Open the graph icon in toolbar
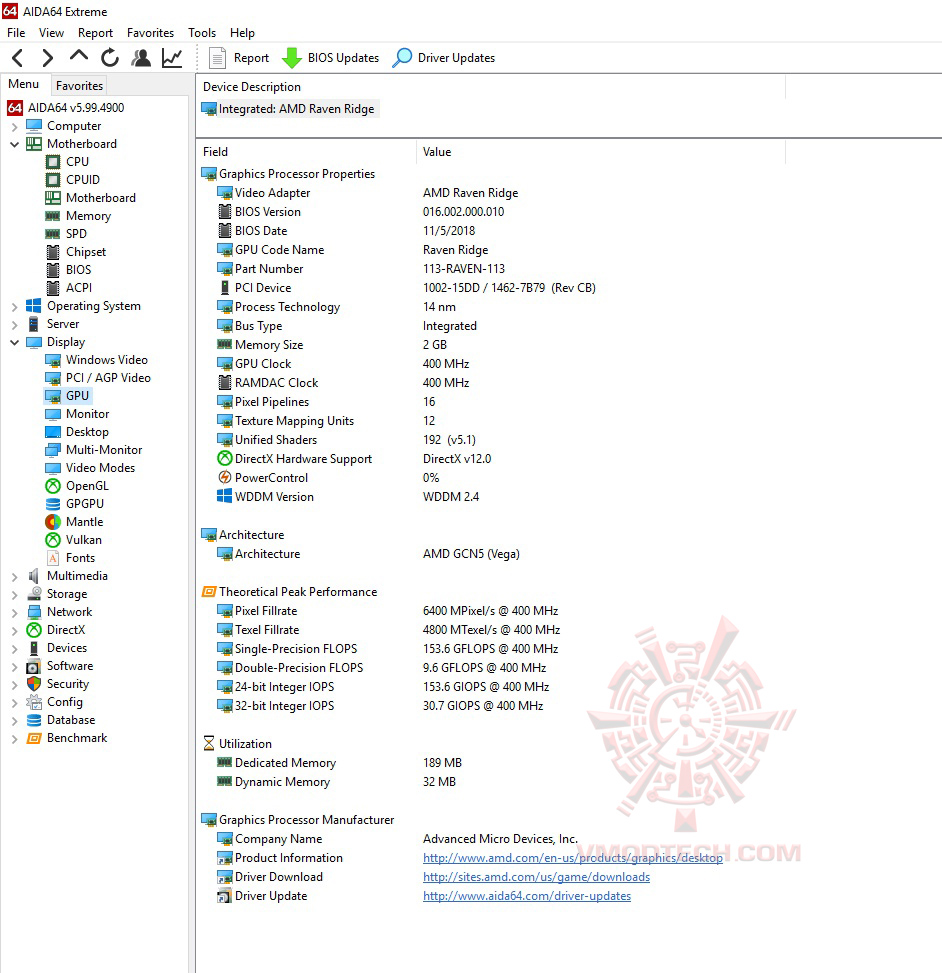Screen dimensions: 942x973 pos(172,58)
